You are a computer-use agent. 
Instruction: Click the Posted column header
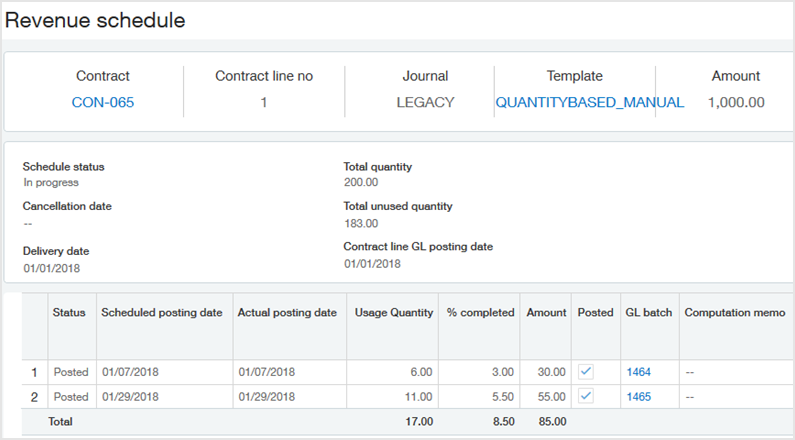click(x=595, y=313)
